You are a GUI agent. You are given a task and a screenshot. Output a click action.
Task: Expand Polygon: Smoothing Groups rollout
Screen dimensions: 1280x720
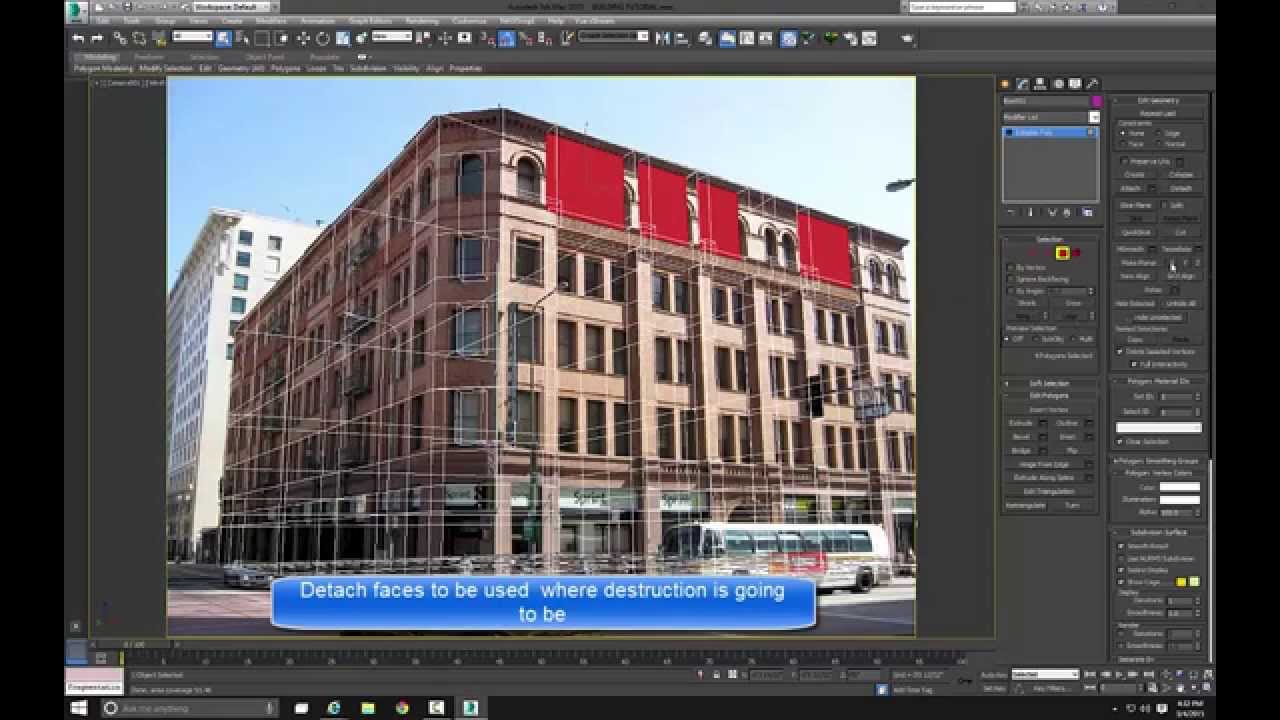tap(1158, 460)
